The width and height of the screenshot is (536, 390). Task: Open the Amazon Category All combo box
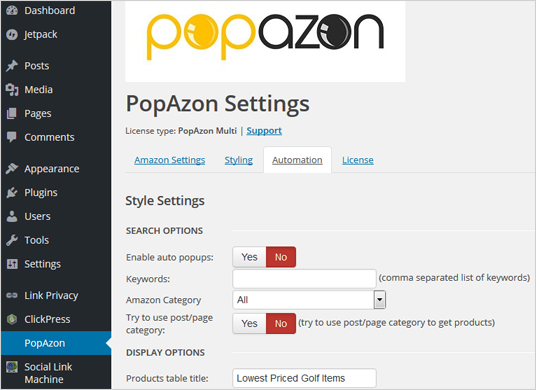point(309,300)
